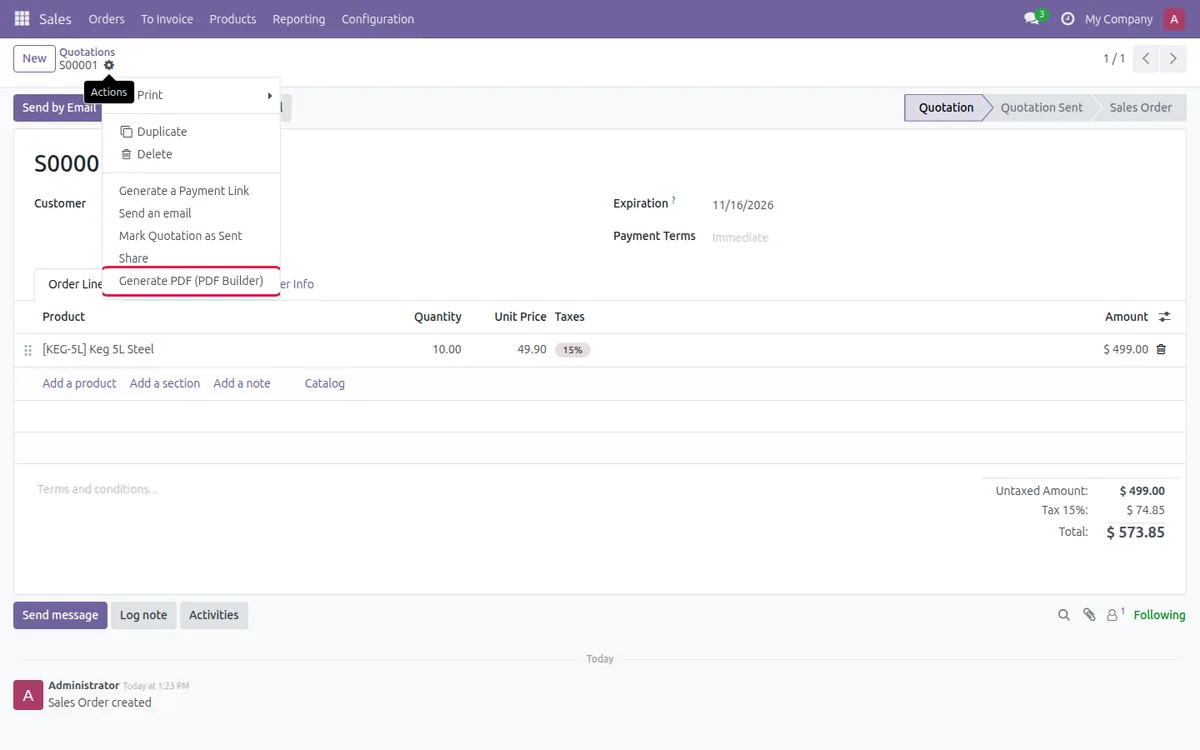Open the optional columns adjust icon
The width and height of the screenshot is (1200, 750).
coord(1164,317)
